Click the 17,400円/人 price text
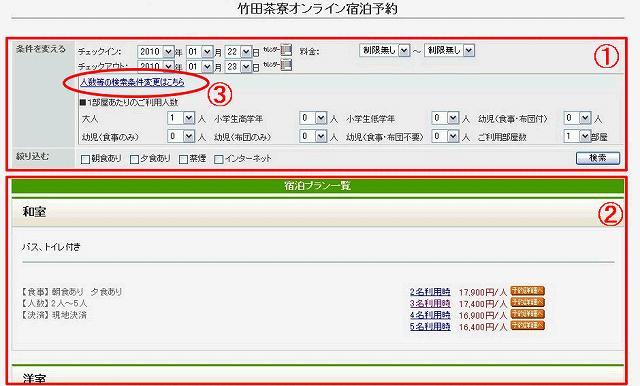Viewport: 640px width, 386px height. (482, 304)
